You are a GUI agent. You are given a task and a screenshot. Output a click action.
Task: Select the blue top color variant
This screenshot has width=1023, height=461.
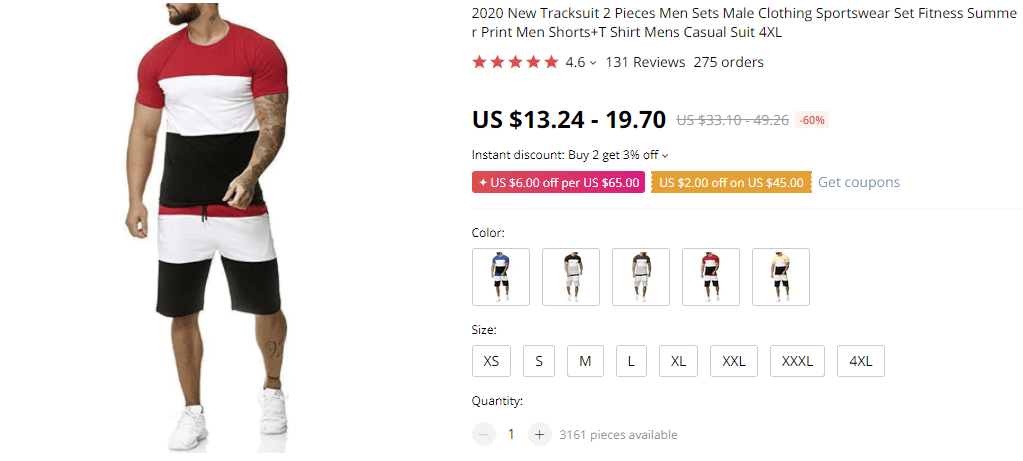[x=500, y=277]
